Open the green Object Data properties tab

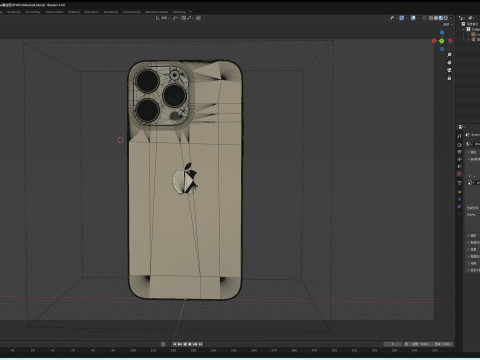(459, 213)
